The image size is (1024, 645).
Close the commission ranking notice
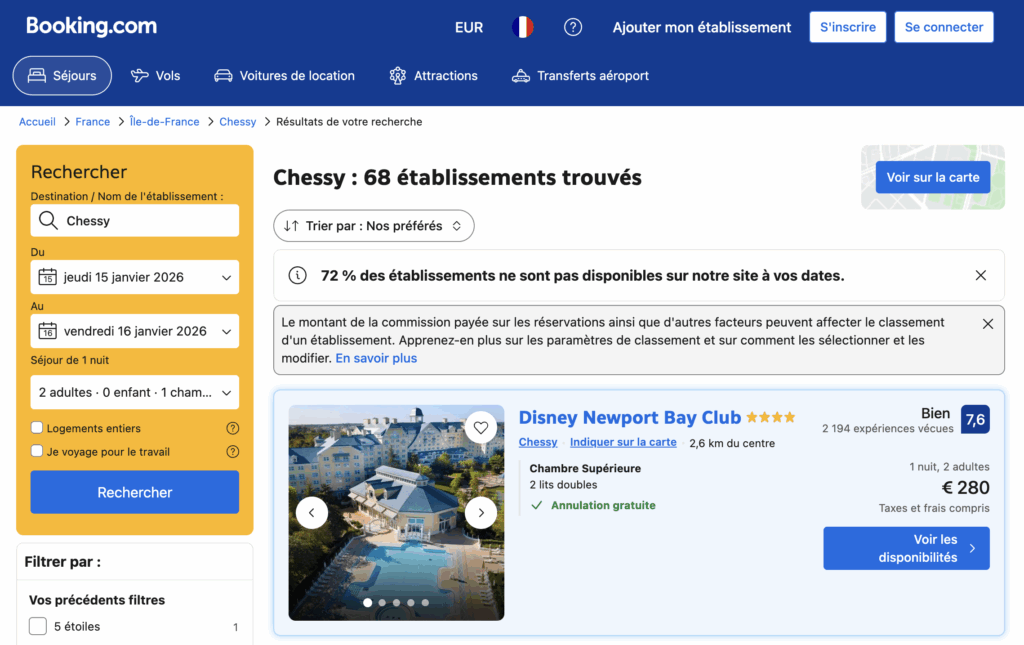pos(987,324)
